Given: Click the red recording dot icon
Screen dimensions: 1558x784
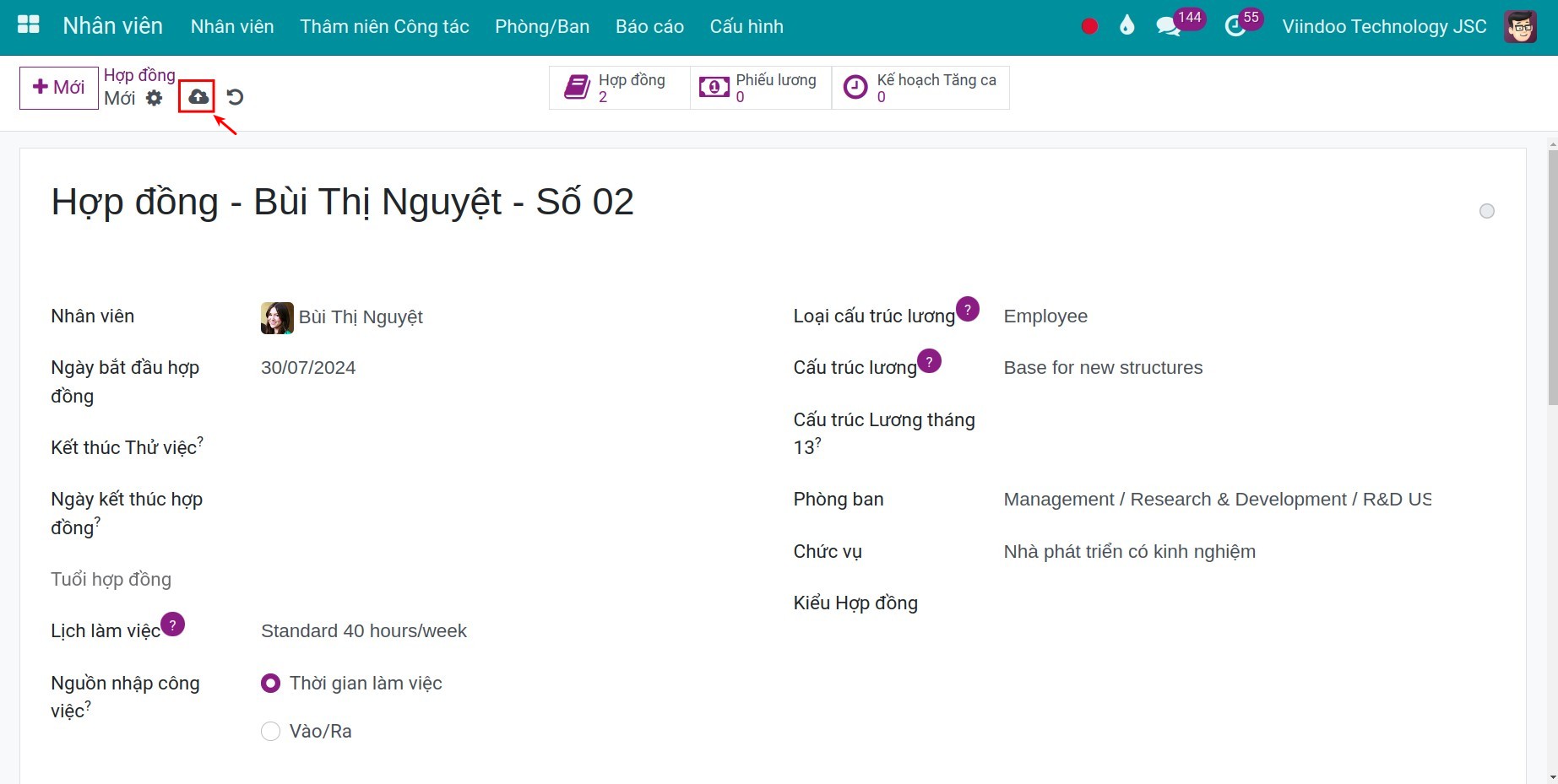Looking at the screenshot, I should click(x=1089, y=26).
